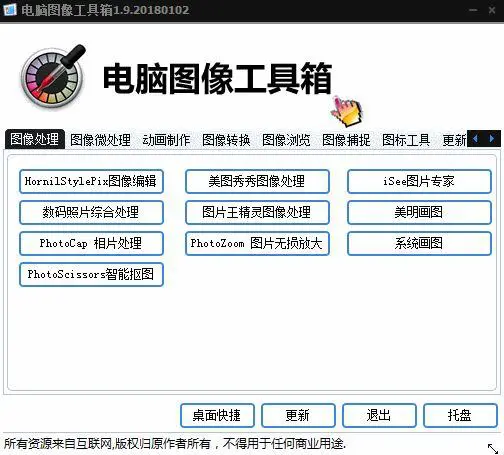Launch 美明画图

(x=419, y=212)
